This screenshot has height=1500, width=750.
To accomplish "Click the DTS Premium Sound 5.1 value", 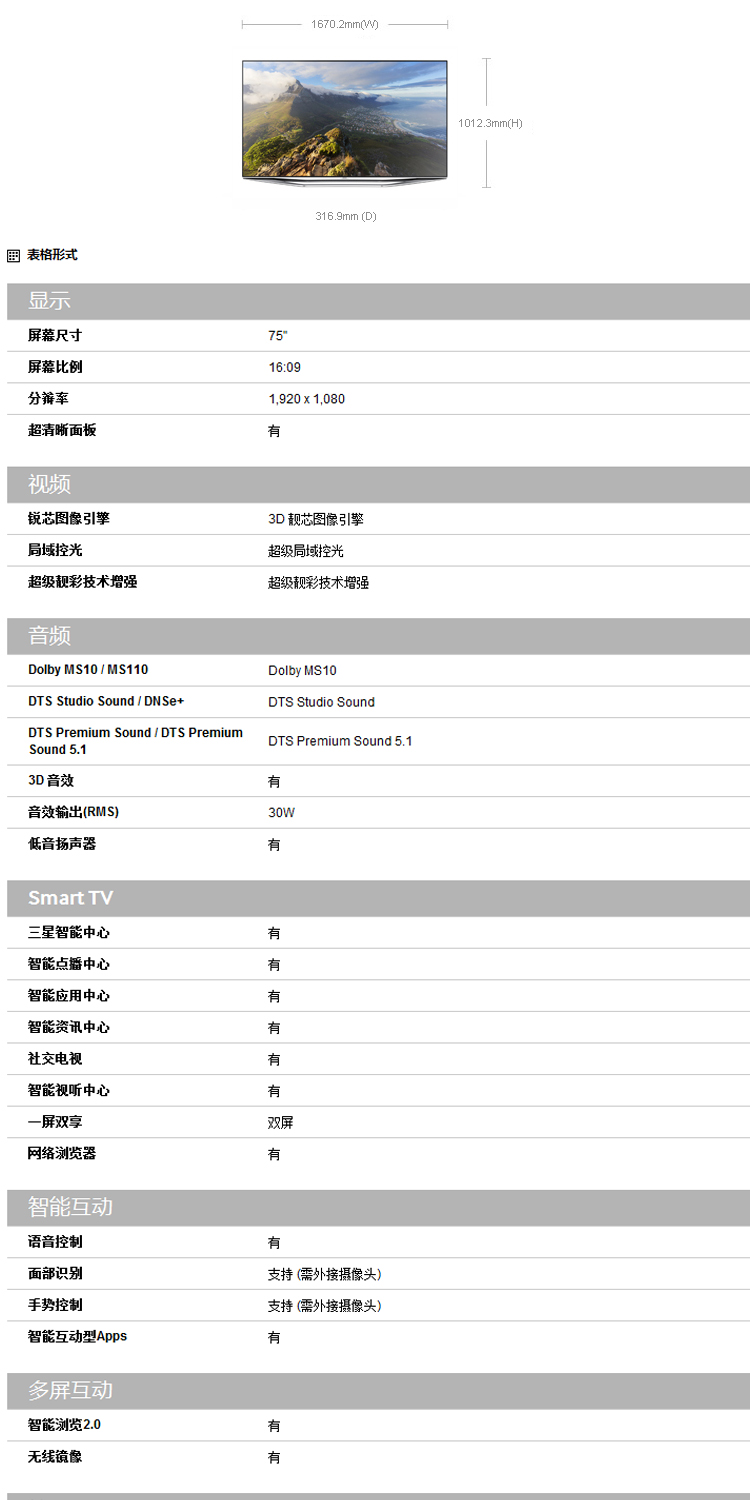I will pyautogui.click(x=340, y=741).
